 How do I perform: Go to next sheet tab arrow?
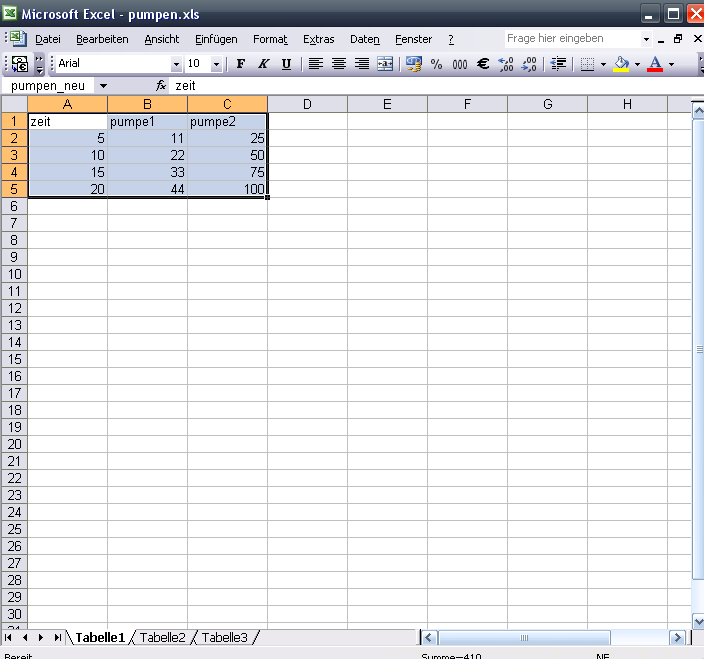pos(41,637)
